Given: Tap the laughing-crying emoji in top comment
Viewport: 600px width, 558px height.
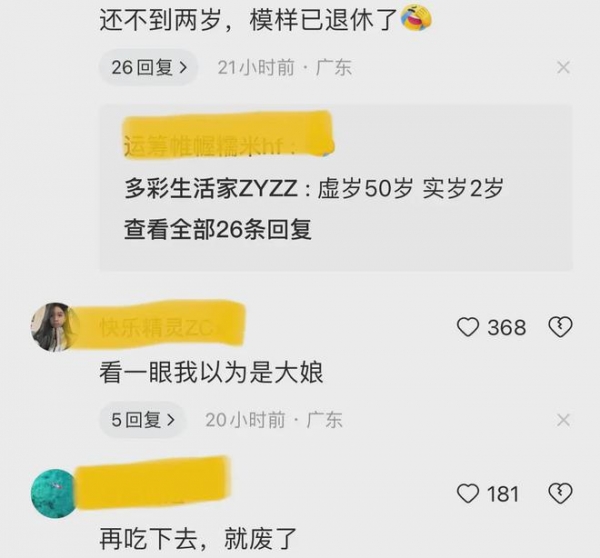Looking at the screenshot, I should [x=416, y=19].
